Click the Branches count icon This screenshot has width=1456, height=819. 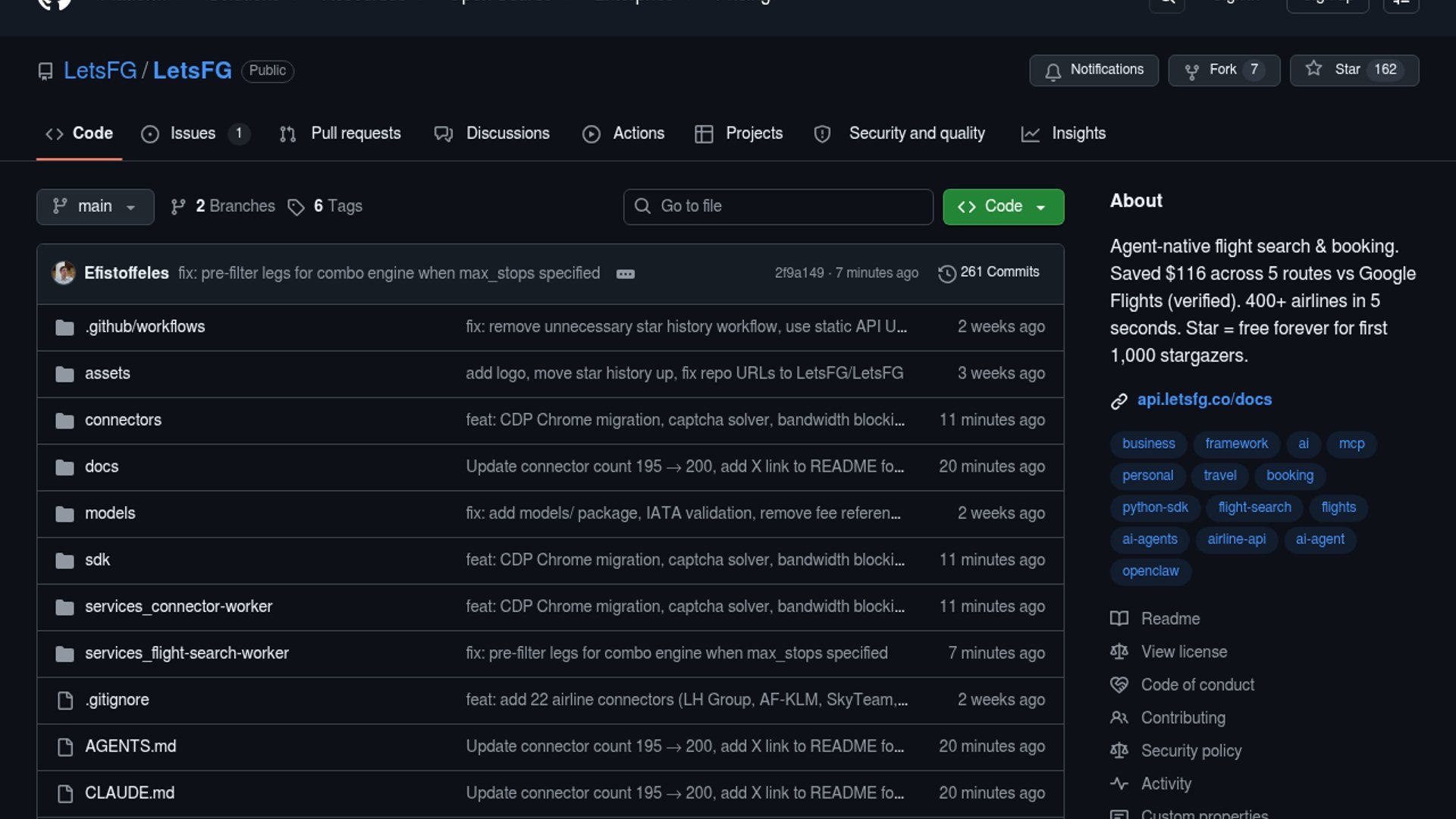point(178,207)
